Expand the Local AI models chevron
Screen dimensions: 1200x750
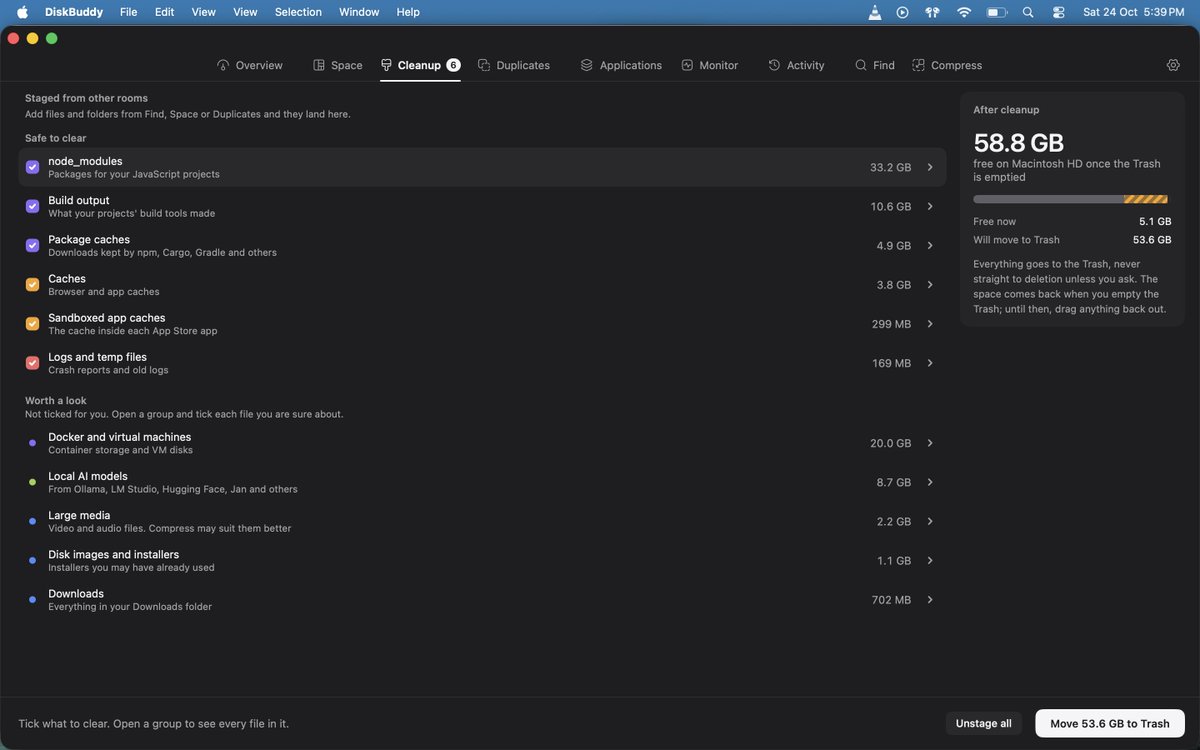click(930, 482)
